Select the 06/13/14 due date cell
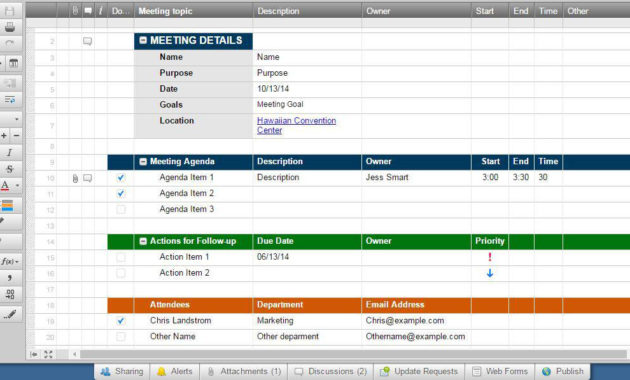Image resolution: width=630 pixels, height=380 pixels. (x=307, y=257)
